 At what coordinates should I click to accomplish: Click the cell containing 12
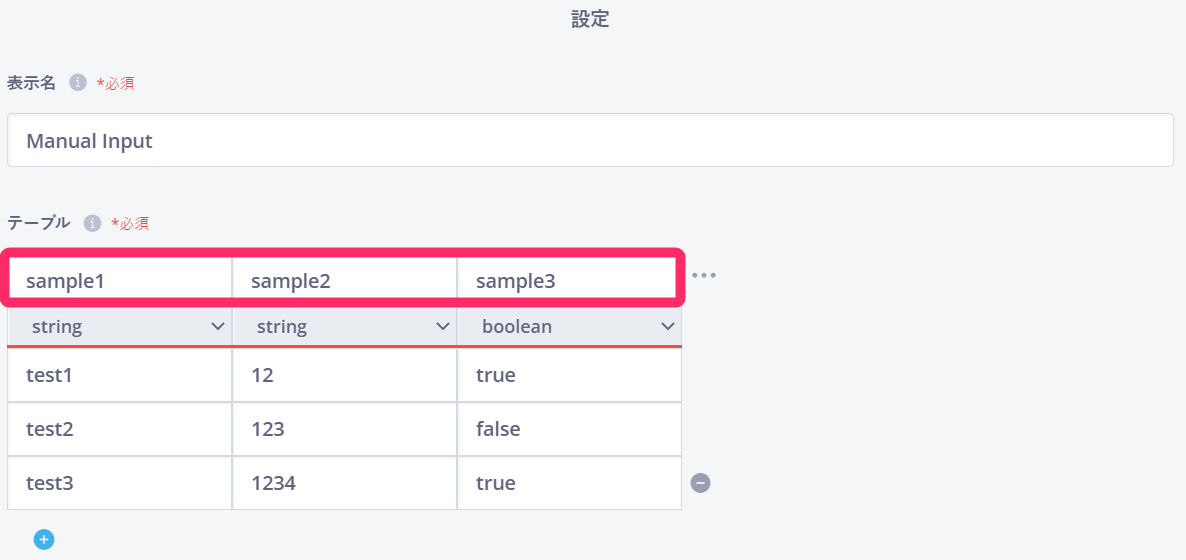pos(344,375)
